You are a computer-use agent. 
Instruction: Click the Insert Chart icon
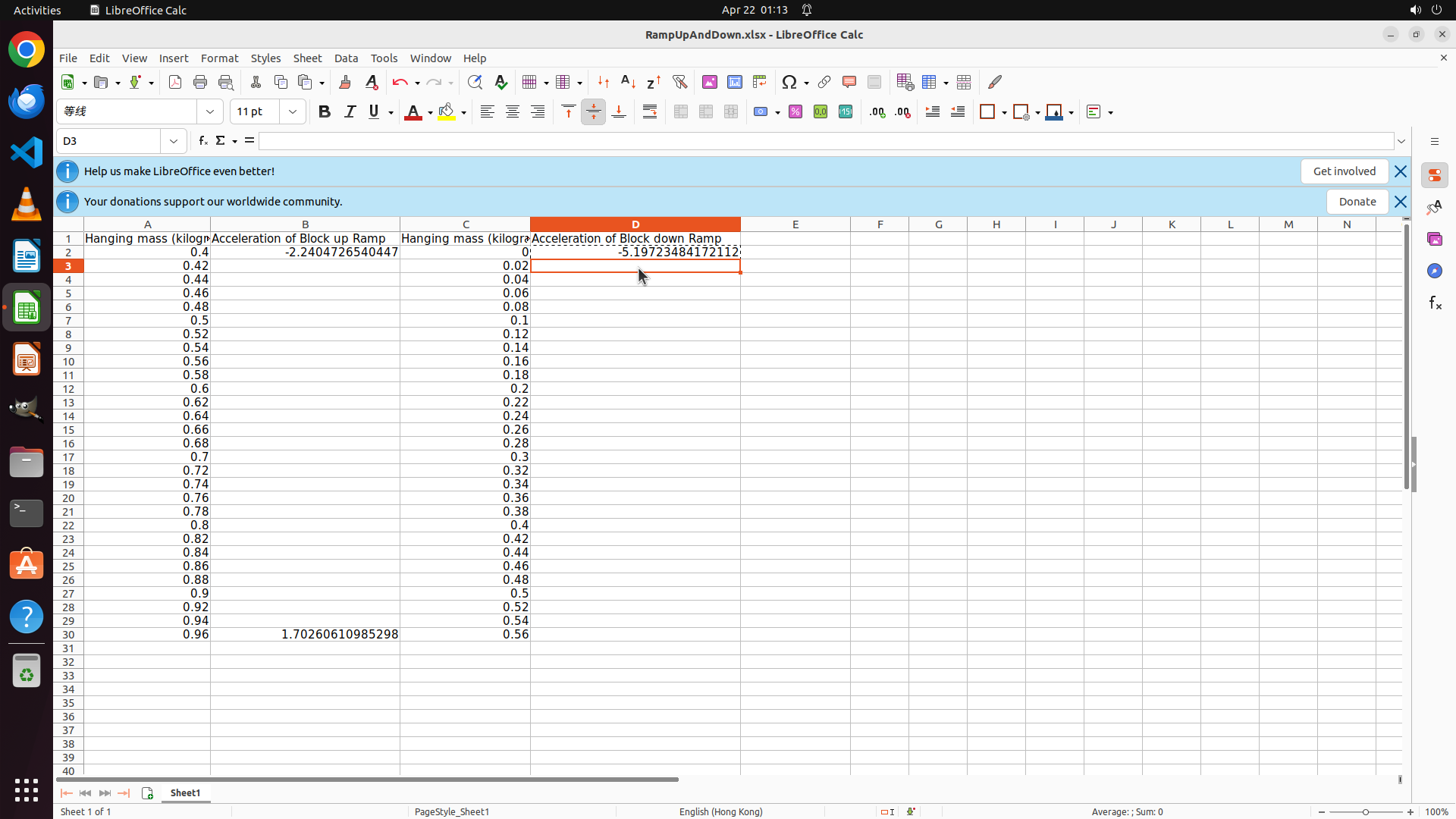pos(734,83)
